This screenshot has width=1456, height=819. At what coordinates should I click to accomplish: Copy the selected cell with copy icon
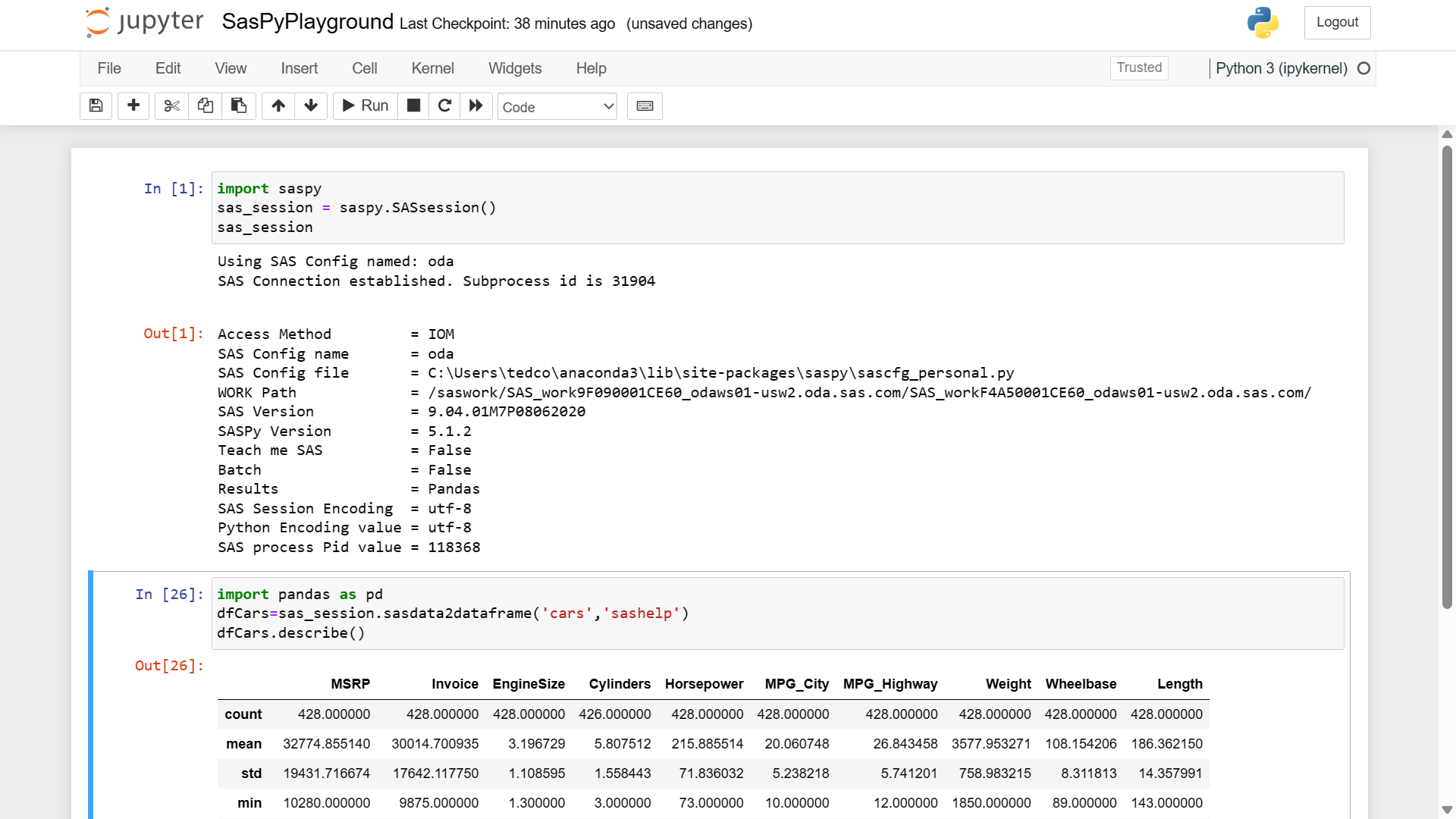[x=205, y=106]
